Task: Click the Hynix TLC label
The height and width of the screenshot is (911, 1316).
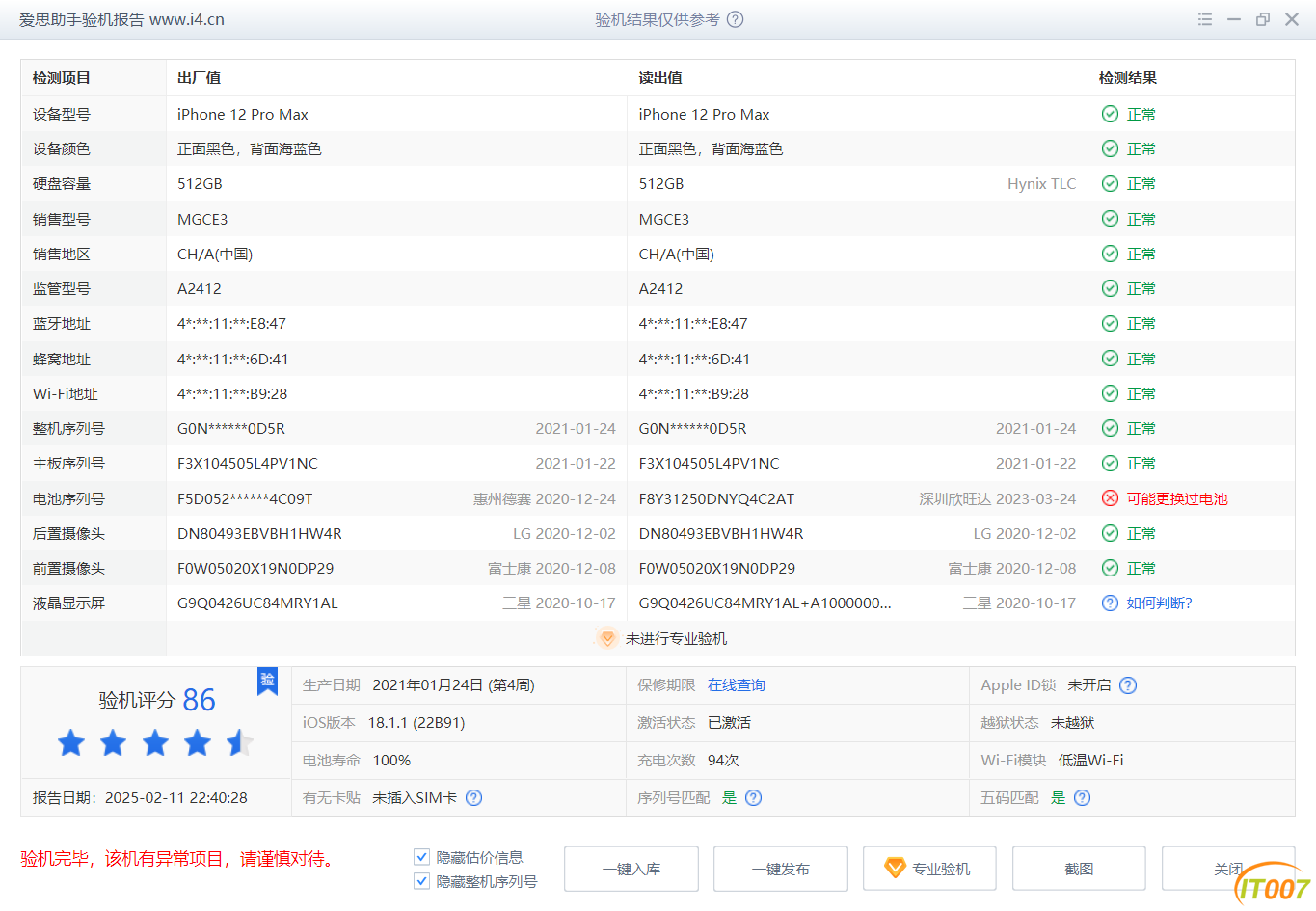Action: [1041, 183]
